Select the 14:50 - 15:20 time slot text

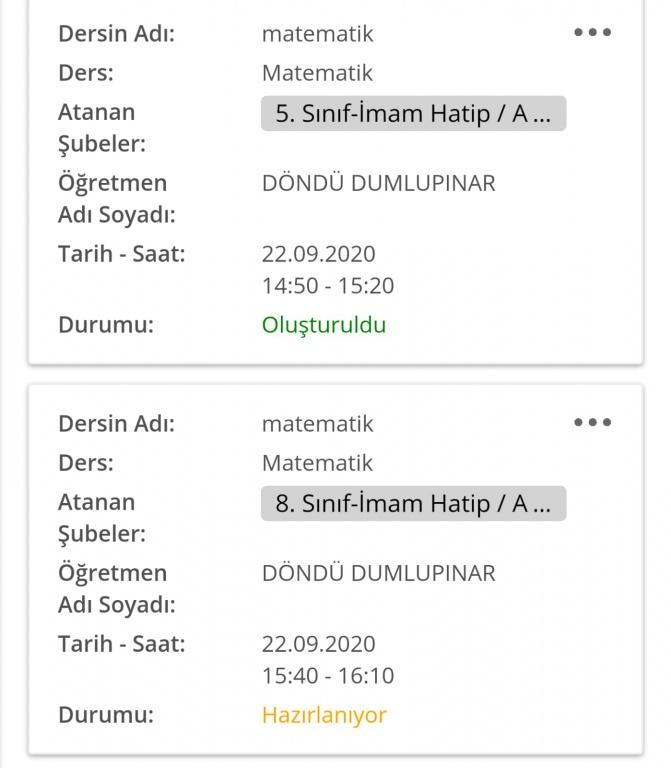point(328,286)
